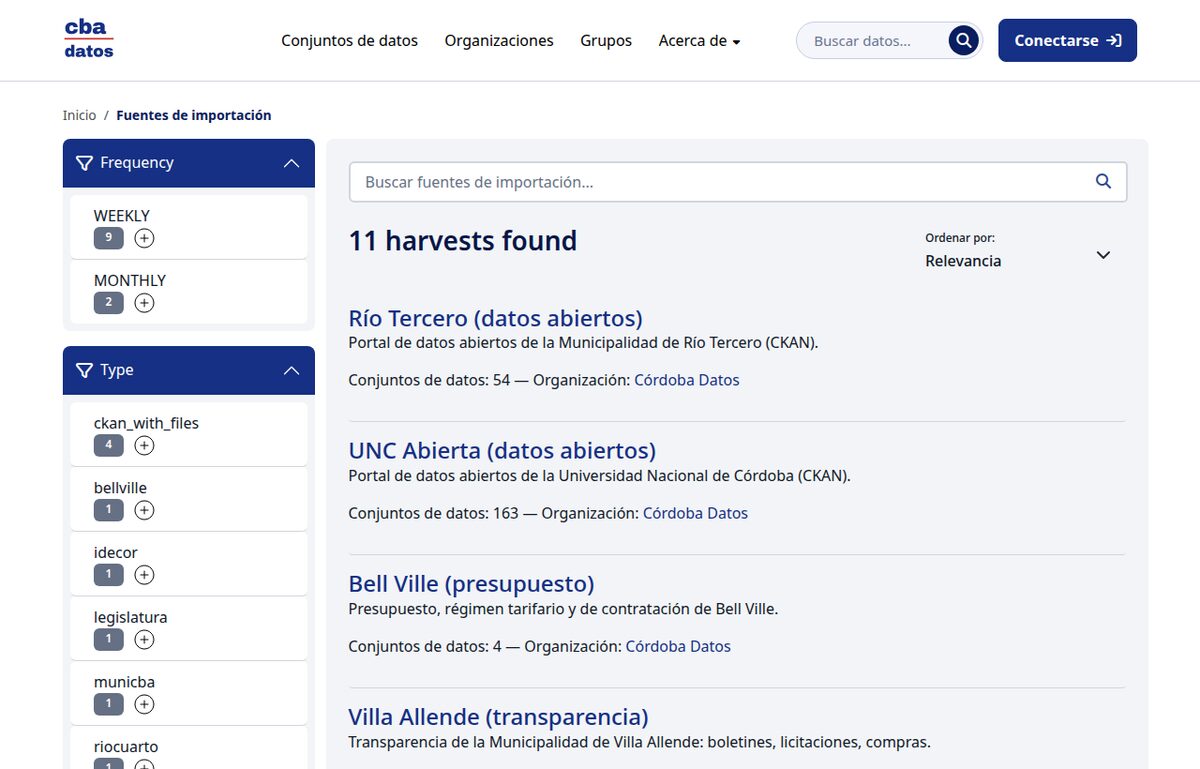Open Villa Allende (transparencia) harvest

pos(498,717)
